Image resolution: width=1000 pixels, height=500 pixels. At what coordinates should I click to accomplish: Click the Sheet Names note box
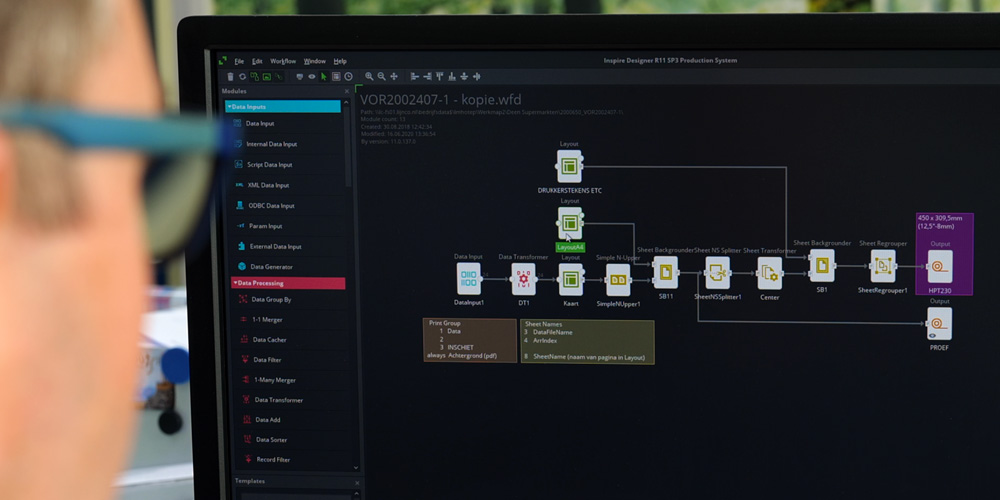(x=587, y=342)
